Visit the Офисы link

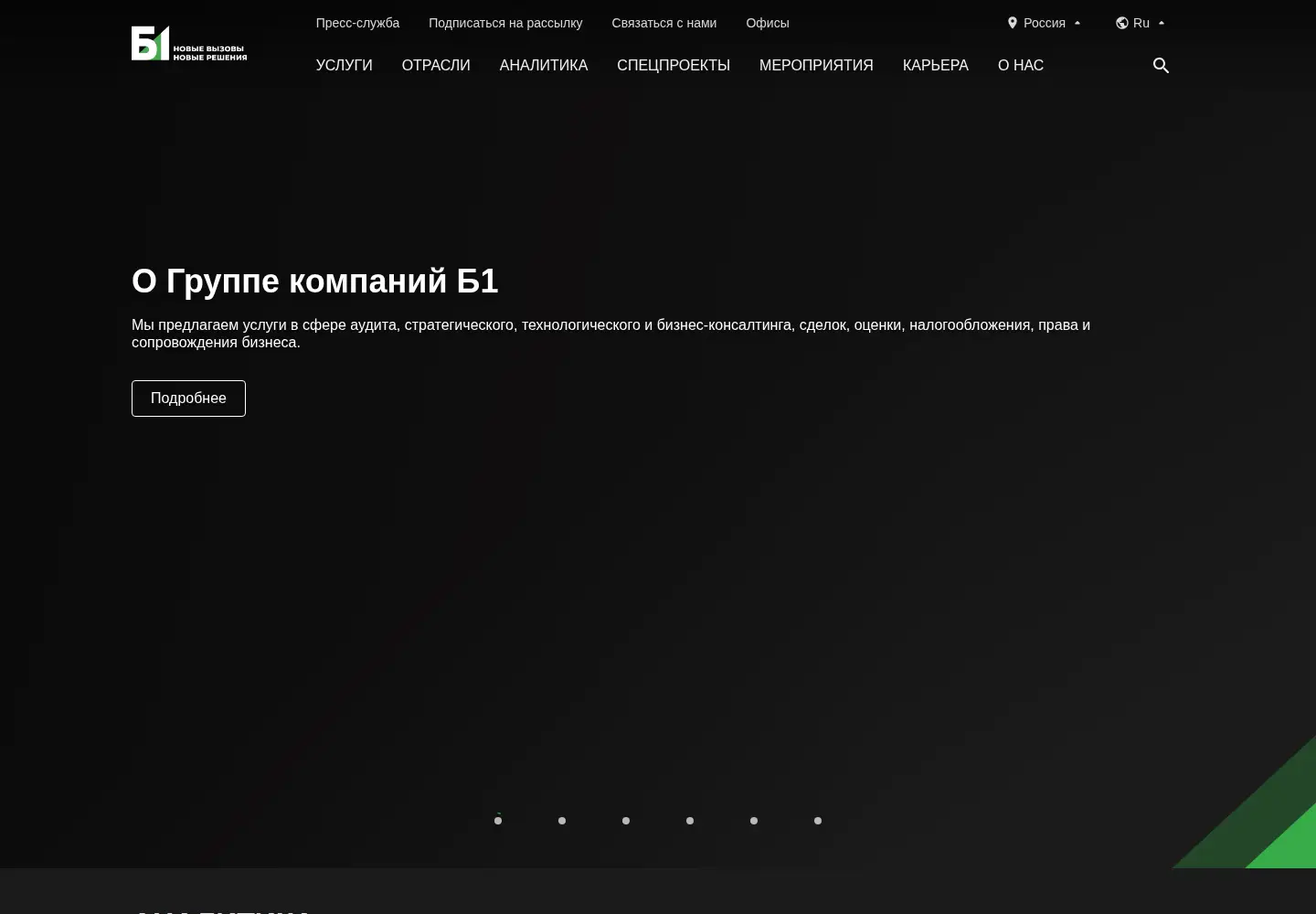(x=768, y=23)
